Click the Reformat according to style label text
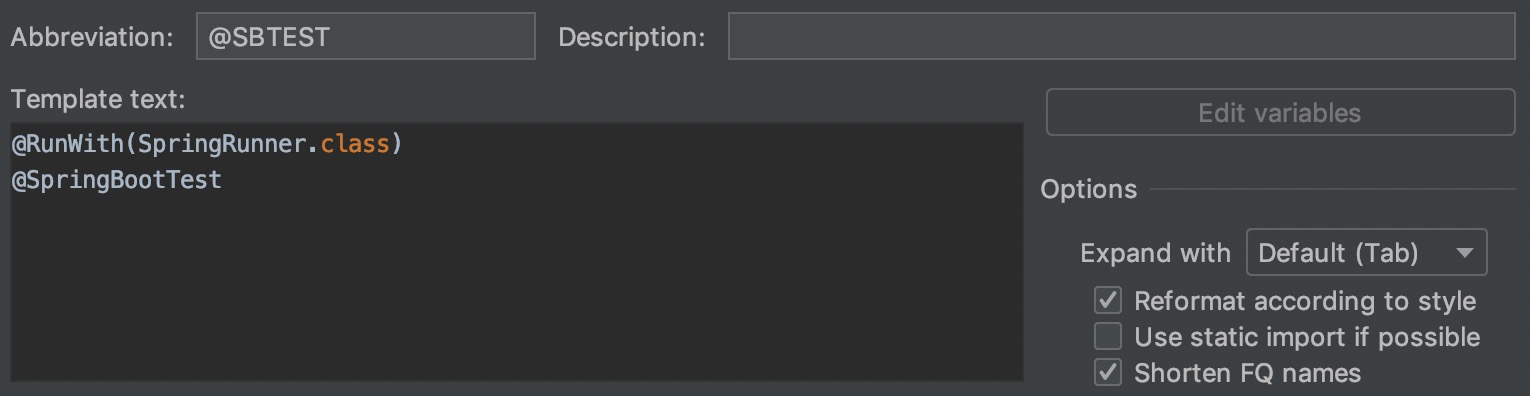This screenshot has height=396, width=1530. point(1305,301)
